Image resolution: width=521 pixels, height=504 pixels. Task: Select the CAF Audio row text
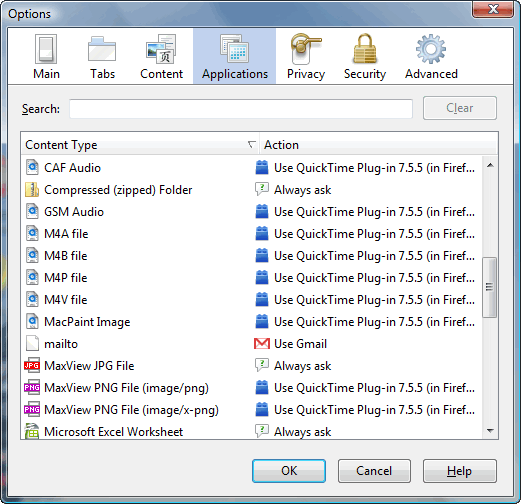pyautogui.click(x=72, y=168)
